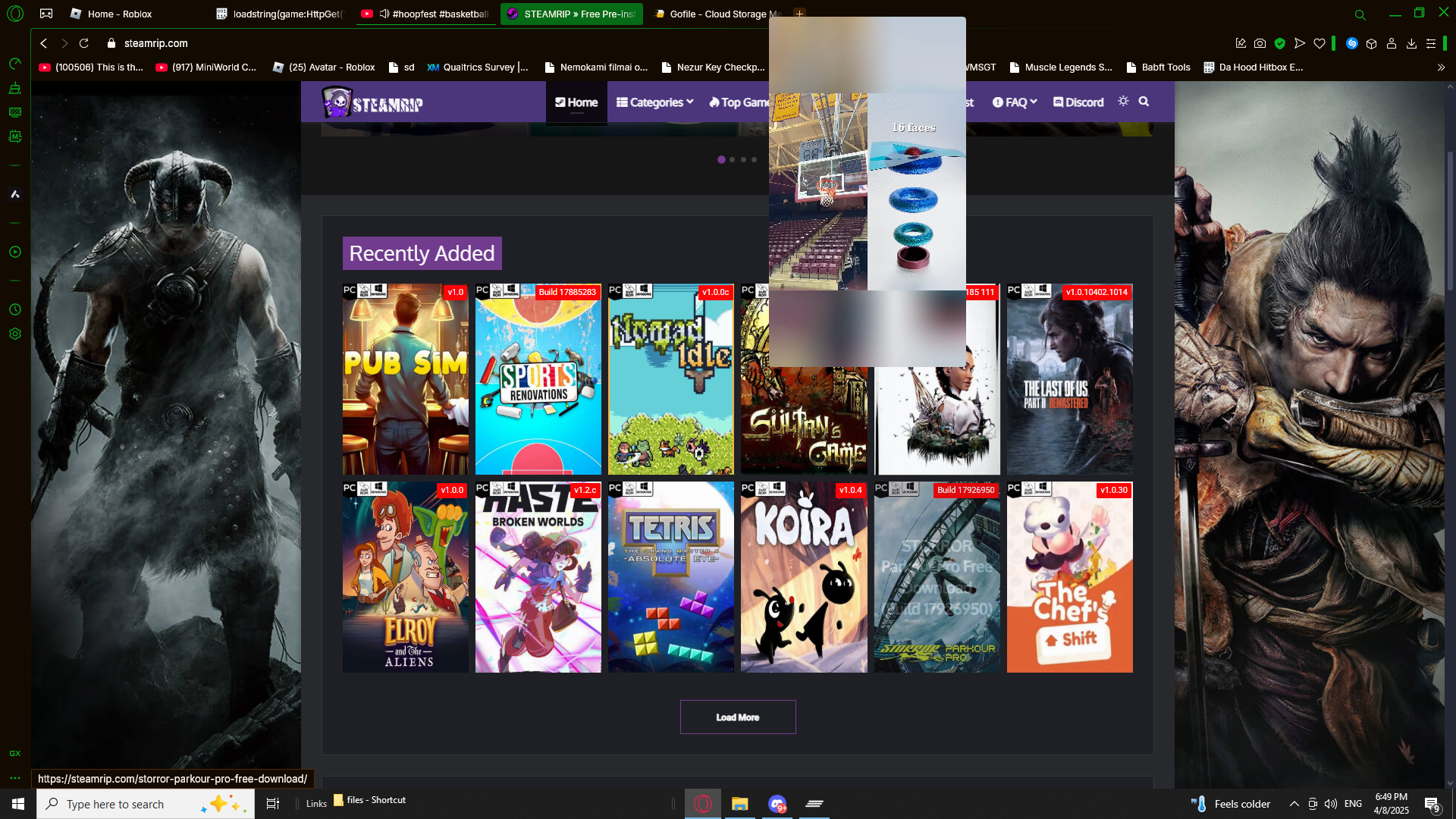The height and width of the screenshot is (819, 1456).
Task: Expand the Categories dropdown menu
Action: click(x=654, y=102)
